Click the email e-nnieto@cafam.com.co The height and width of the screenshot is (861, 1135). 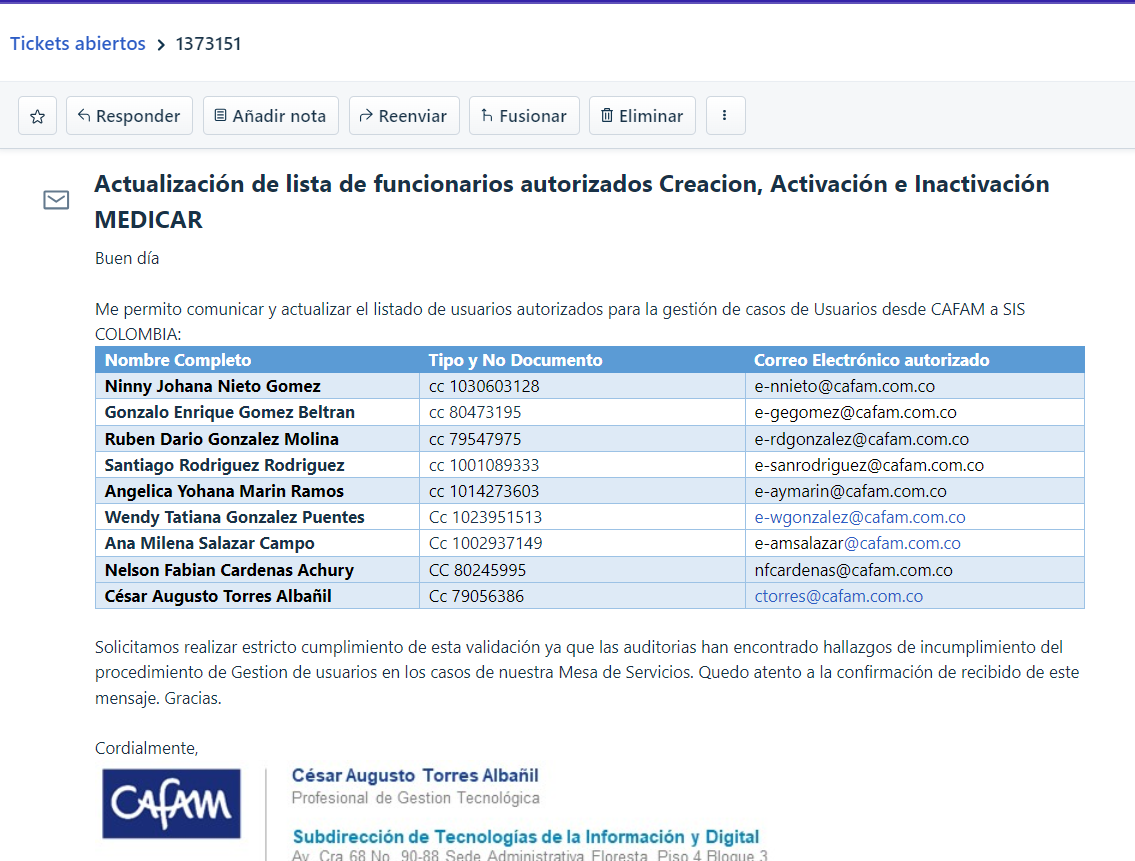click(x=845, y=386)
